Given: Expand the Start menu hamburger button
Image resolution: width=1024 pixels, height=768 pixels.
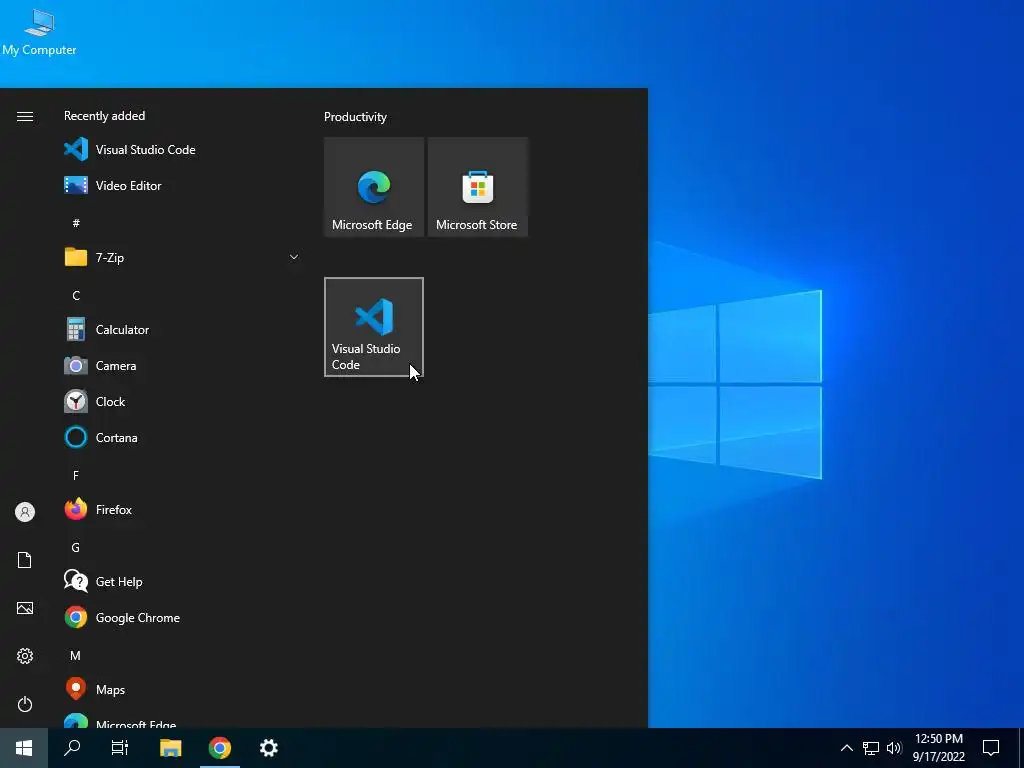Looking at the screenshot, I should [25, 116].
